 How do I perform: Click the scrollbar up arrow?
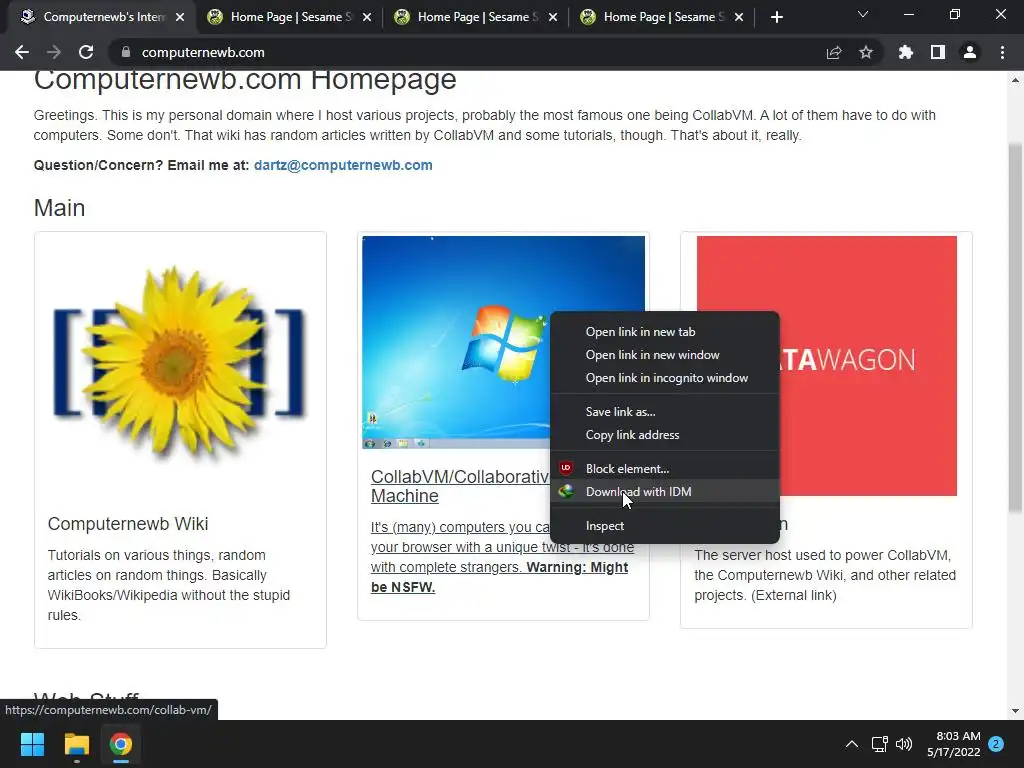pos(1015,80)
